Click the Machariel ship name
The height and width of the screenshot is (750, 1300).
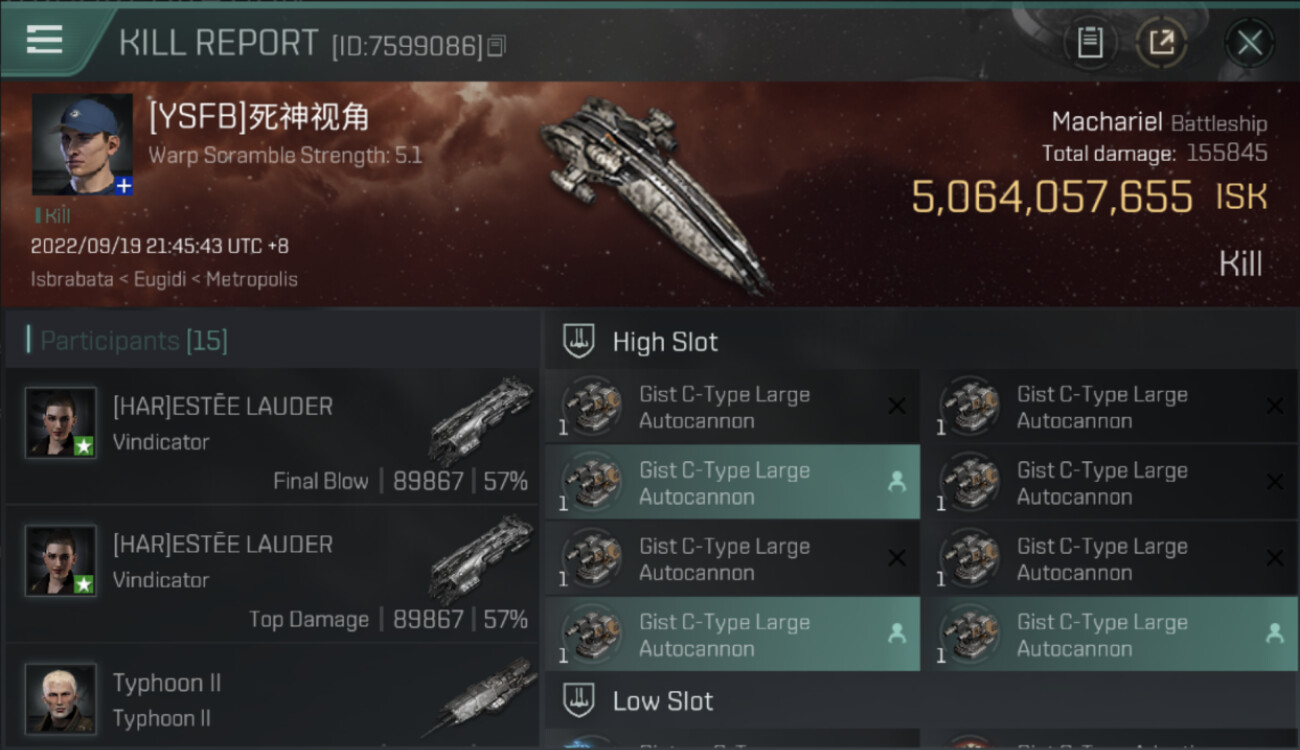point(1107,122)
